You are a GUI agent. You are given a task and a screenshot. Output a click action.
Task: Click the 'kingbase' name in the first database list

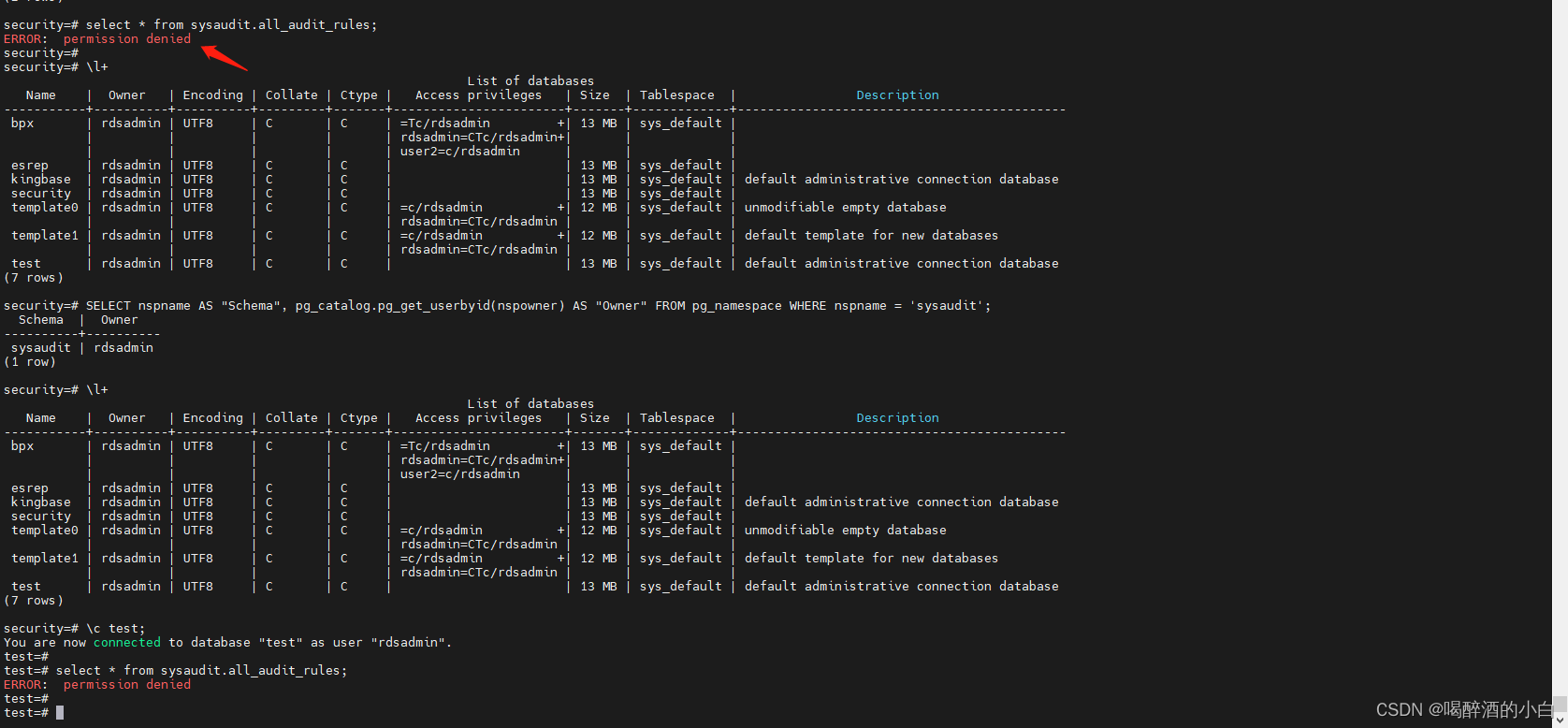pyautogui.click(x=41, y=180)
